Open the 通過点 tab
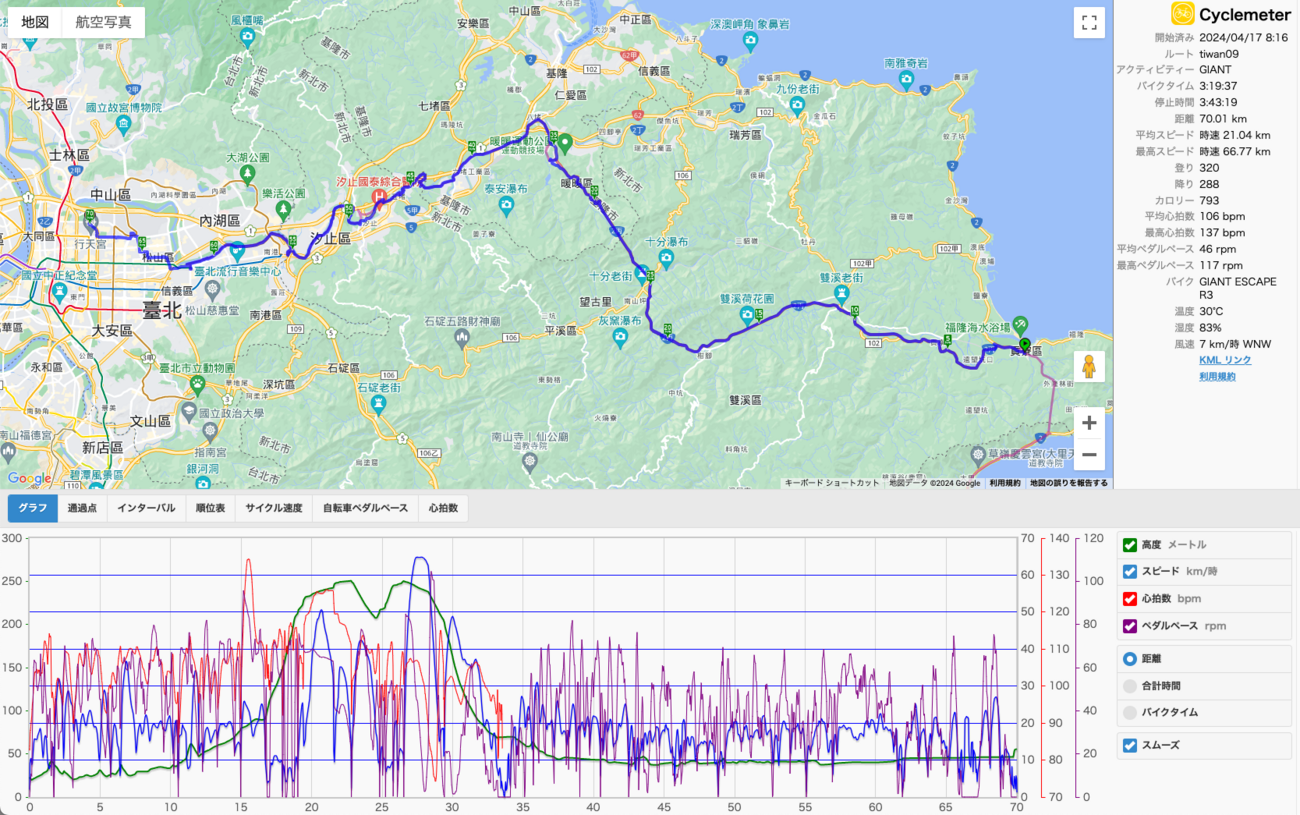Image resolution: width=1300 pixels, height=815 pixels. tap(82, 508)
